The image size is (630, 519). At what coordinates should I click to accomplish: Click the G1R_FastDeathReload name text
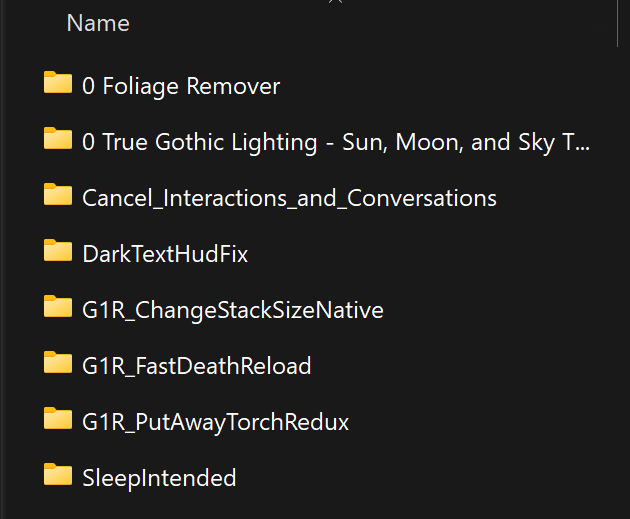196,366
